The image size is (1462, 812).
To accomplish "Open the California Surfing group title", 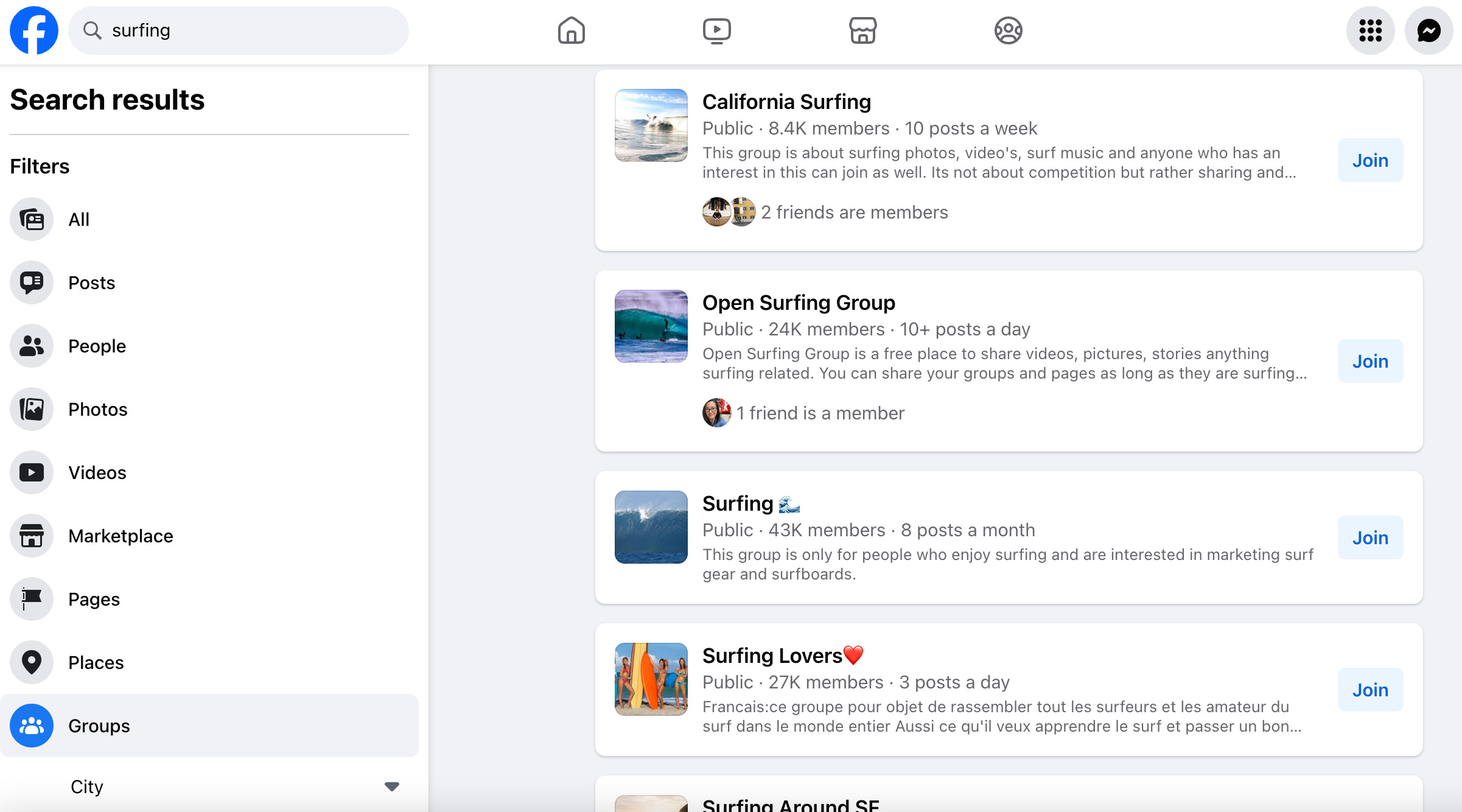I will 786,102.
